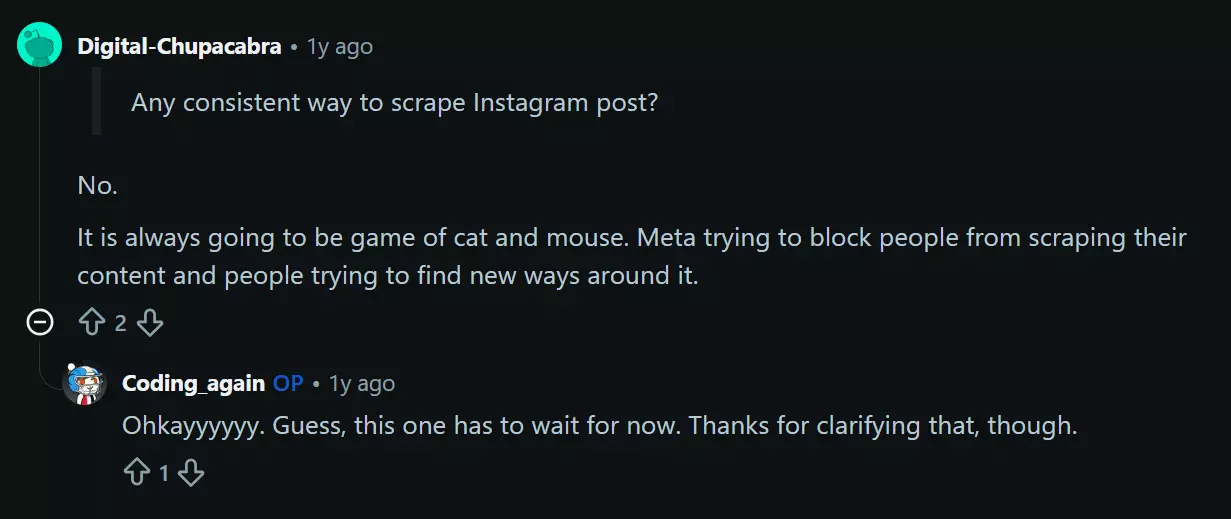The image size is (1231, 519).
Task: Click the "No." line in the comment
Action: (98, 185)
